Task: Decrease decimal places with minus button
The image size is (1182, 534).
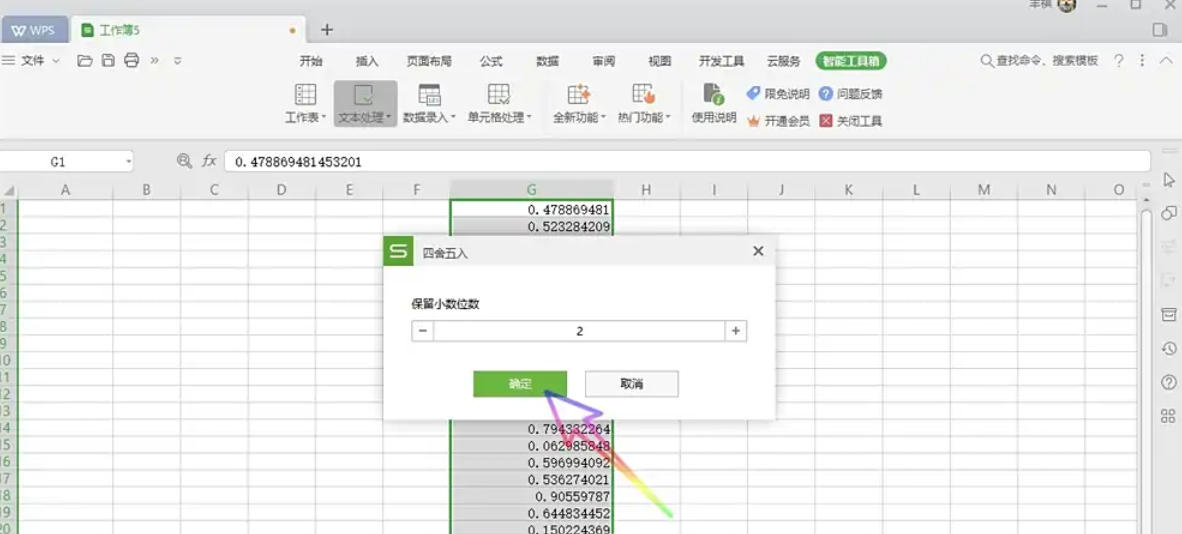Action: pos(422,330)
